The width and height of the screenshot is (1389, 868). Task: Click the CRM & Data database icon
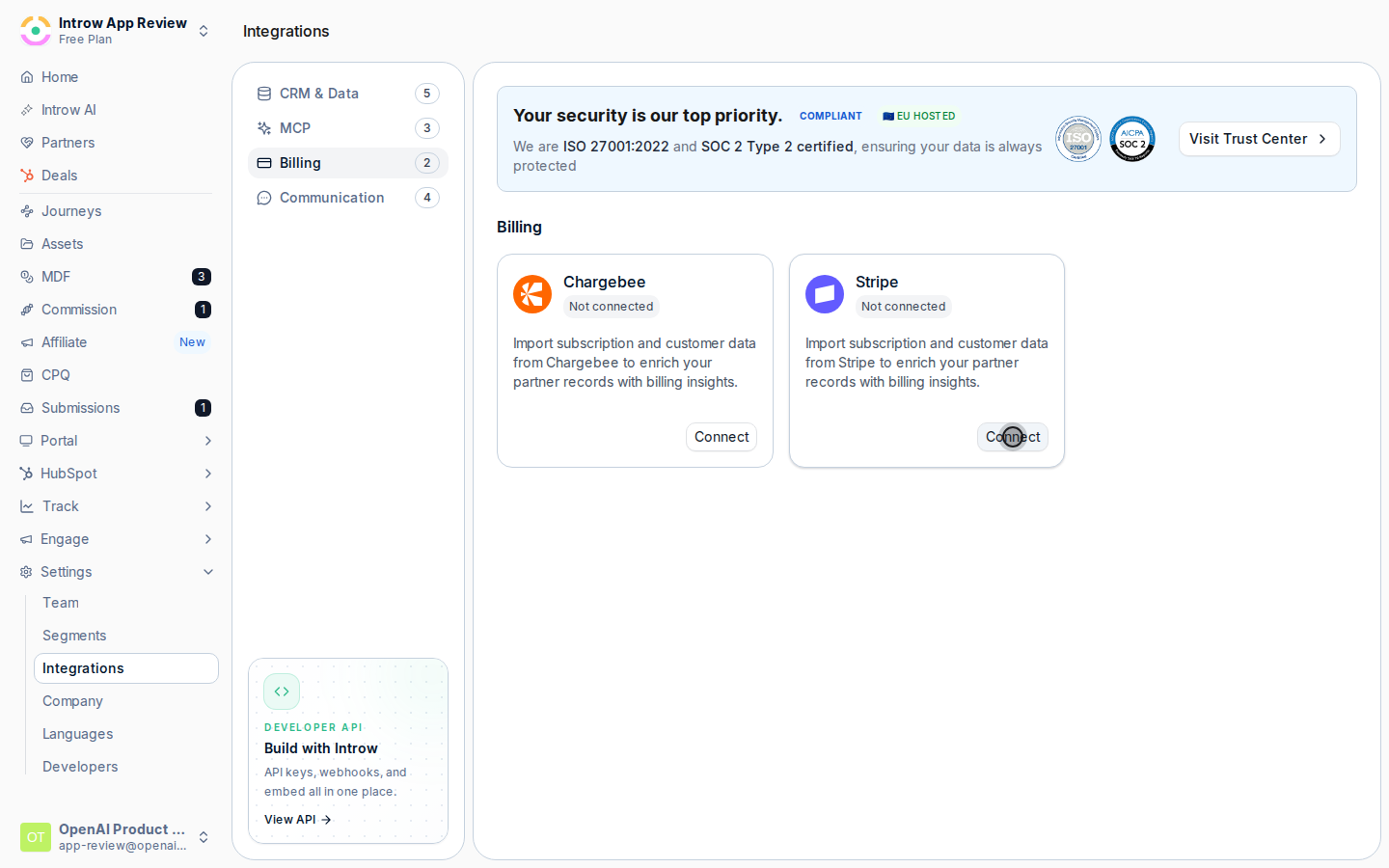264,94
